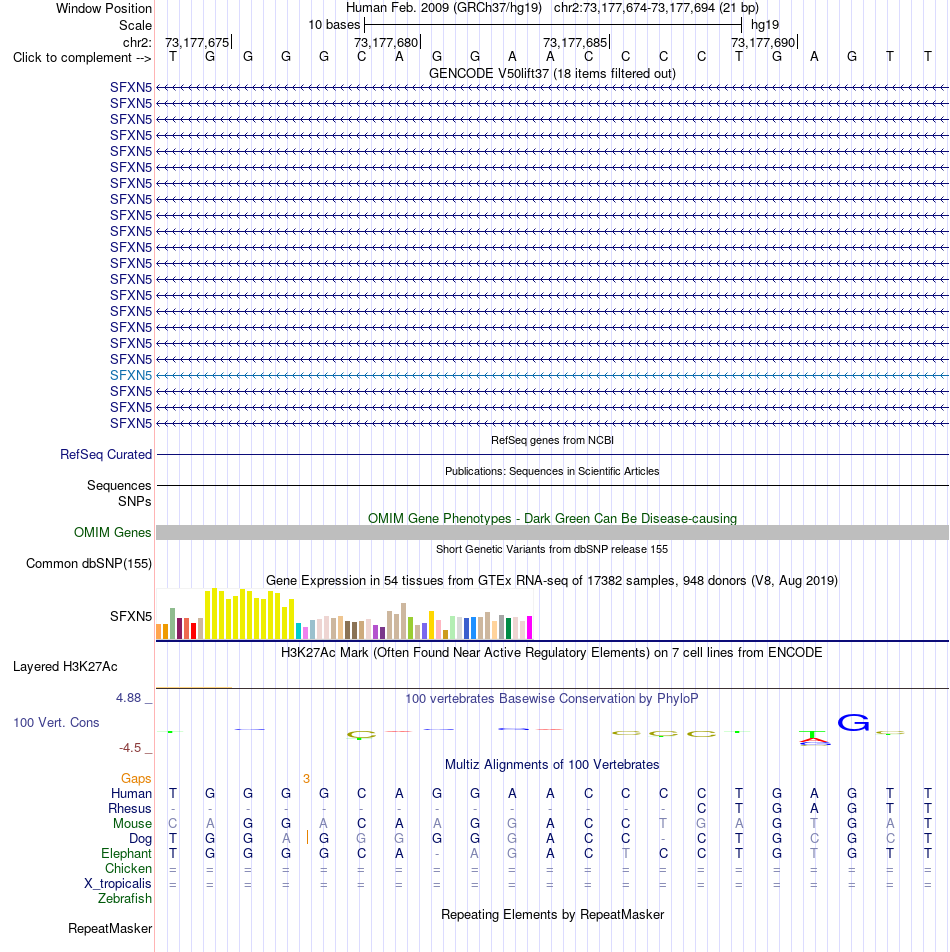950x952 pixels.
Task: Click the Window Position label
Action: (104, 8)
